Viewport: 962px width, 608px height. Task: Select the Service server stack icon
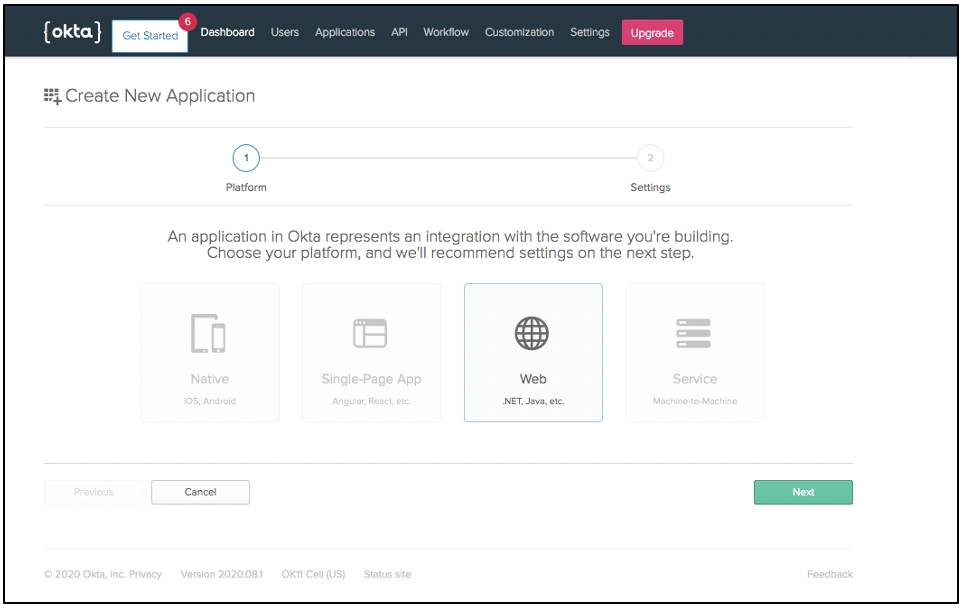(x=693, y=333)
